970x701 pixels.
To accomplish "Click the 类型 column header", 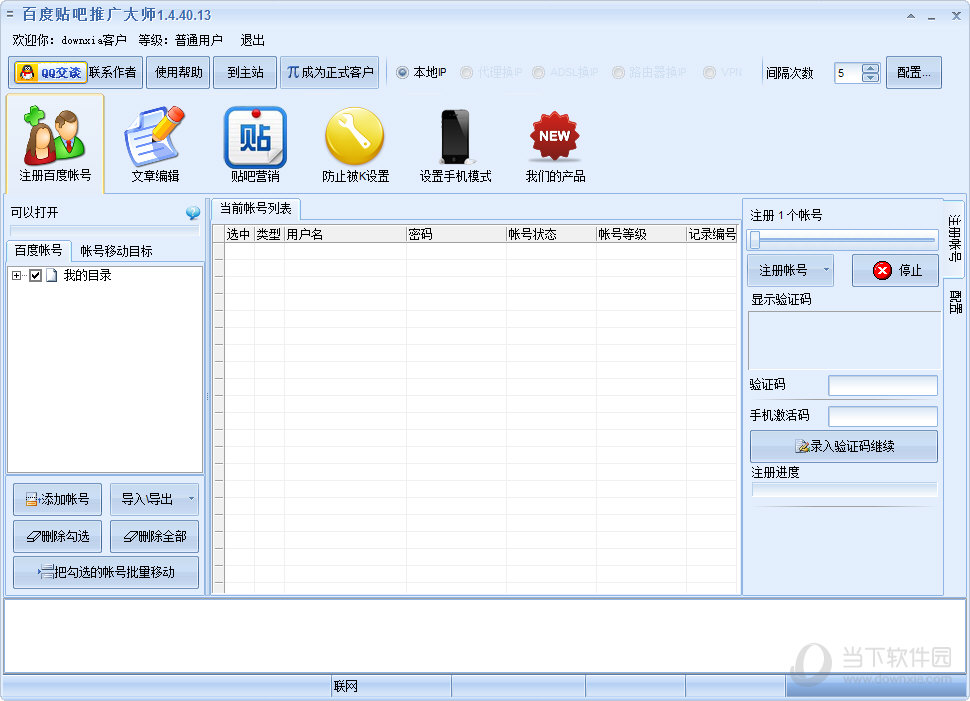I will click(x=269, y=234).
